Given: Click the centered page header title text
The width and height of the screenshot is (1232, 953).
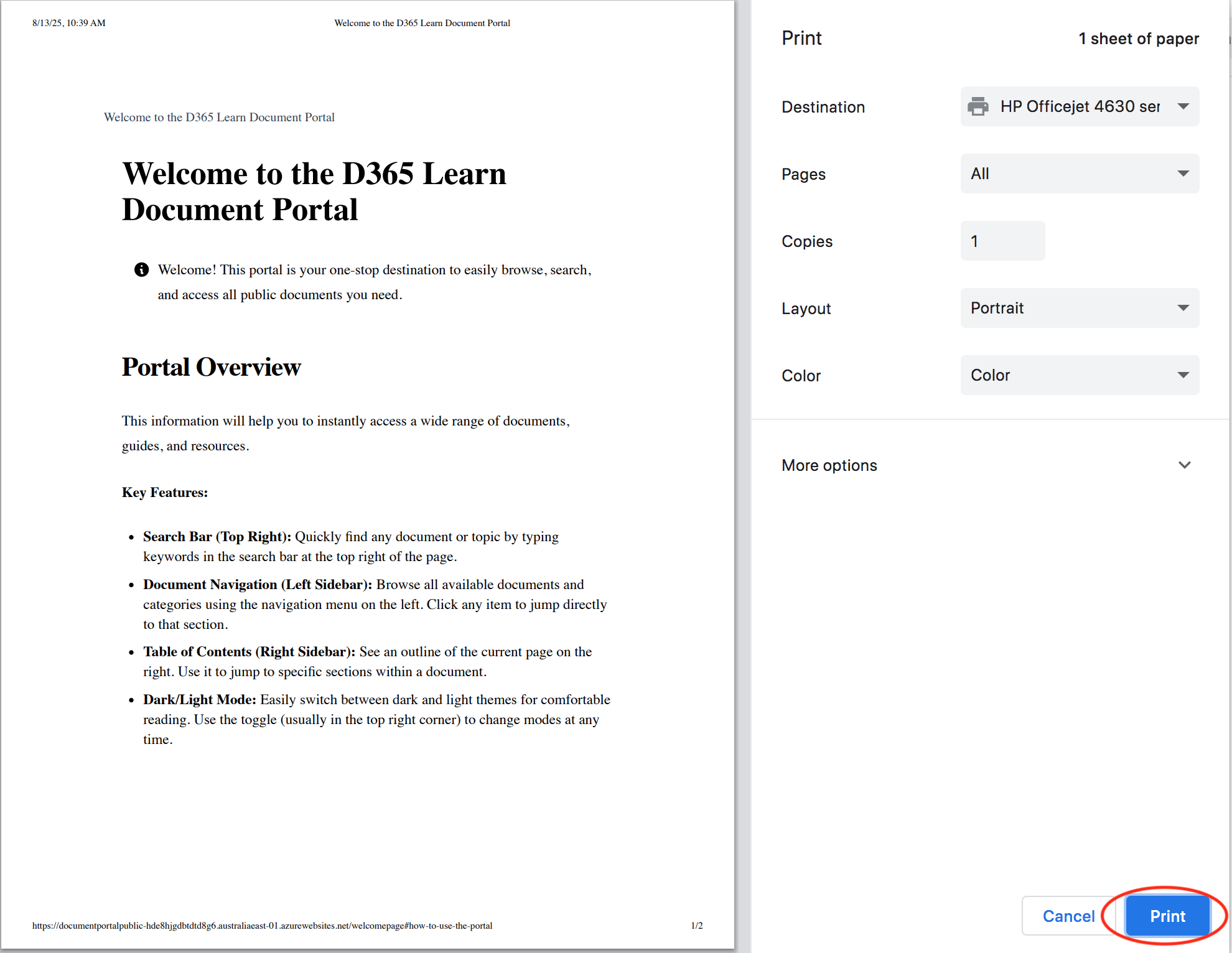Looking at the screenshot, I should [422, 23].
